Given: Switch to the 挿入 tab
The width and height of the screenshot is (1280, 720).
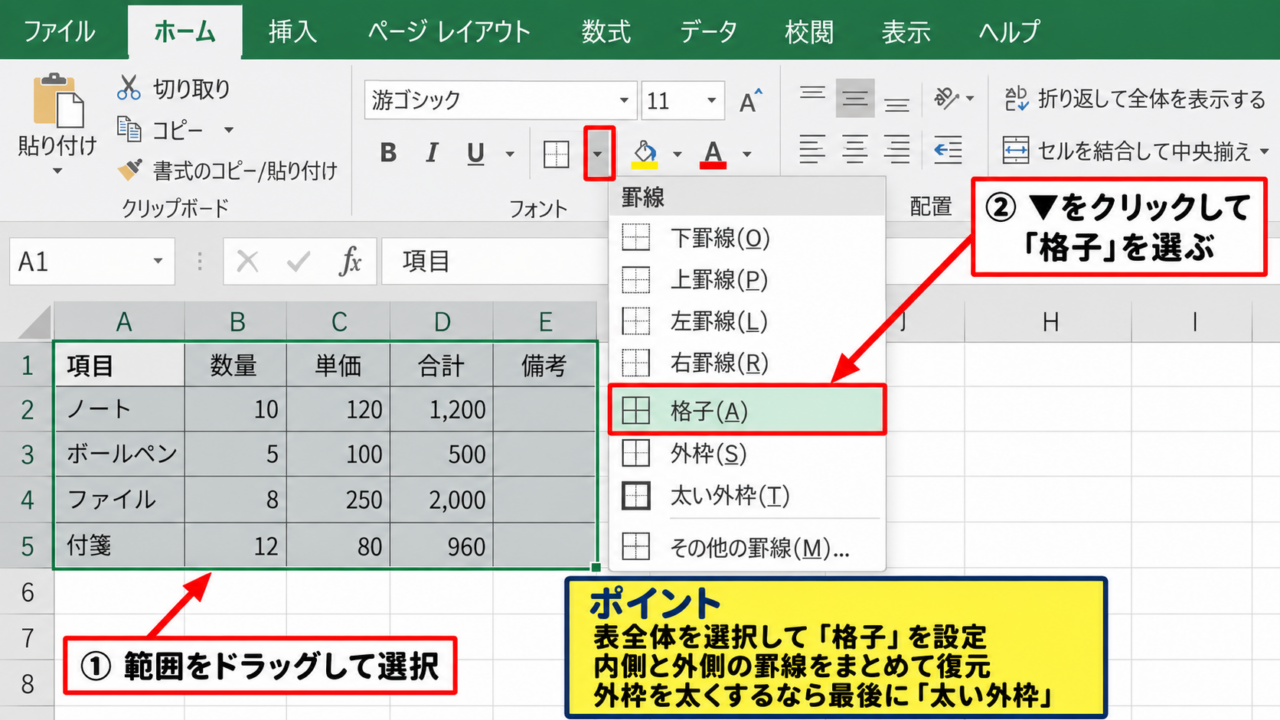Looking at the screenshot, I should point(292,31).
